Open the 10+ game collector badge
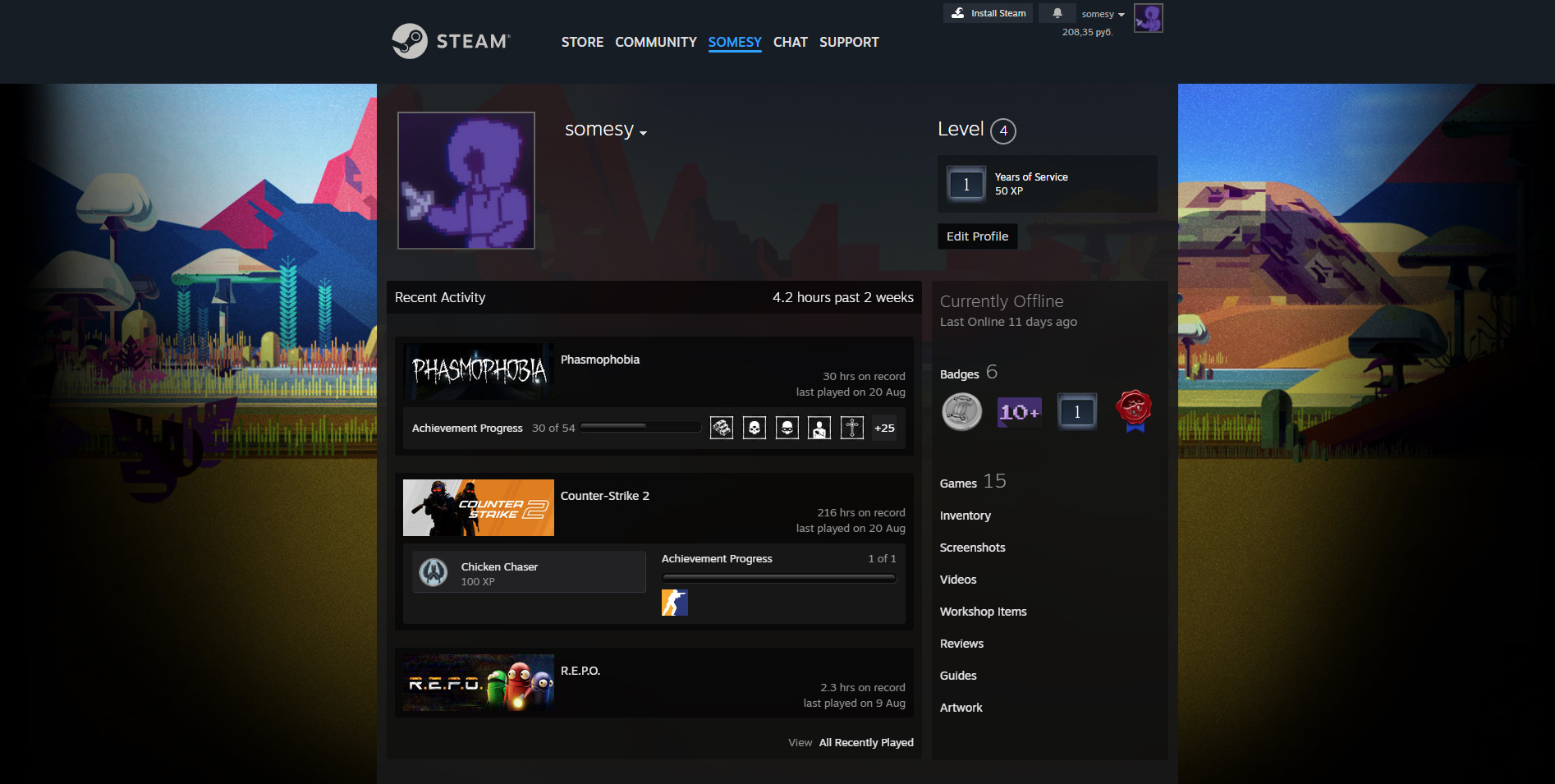 [1019, 411]
